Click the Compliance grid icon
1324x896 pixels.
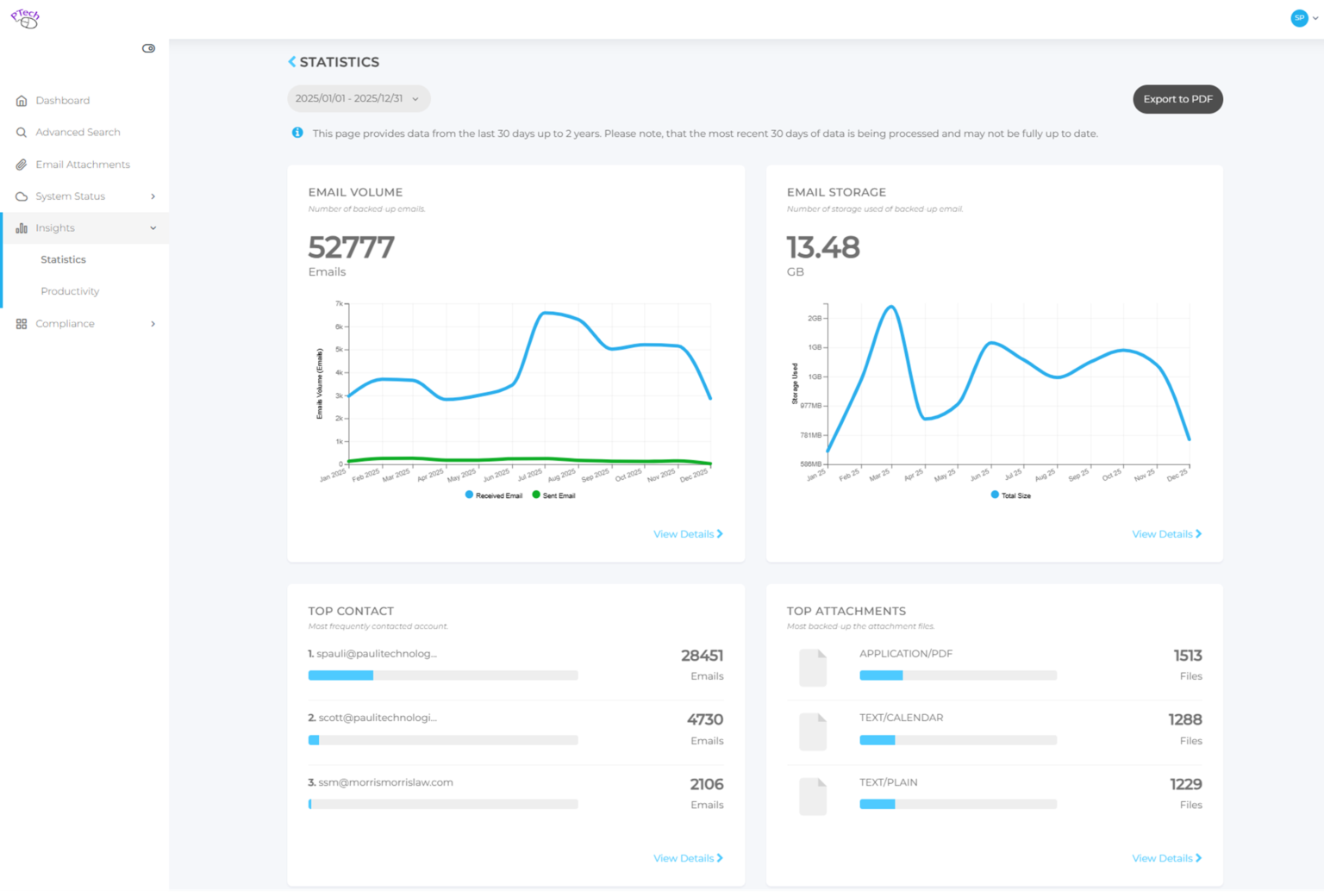tap(22, 324)
